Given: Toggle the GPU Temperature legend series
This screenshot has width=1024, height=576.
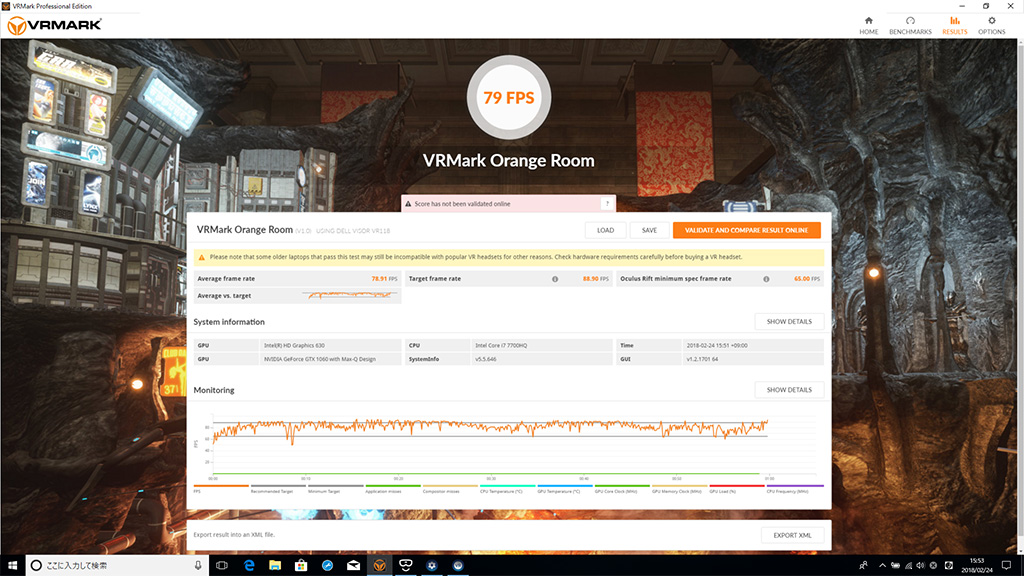Looking at the screenshot, I should pos(565,488).
